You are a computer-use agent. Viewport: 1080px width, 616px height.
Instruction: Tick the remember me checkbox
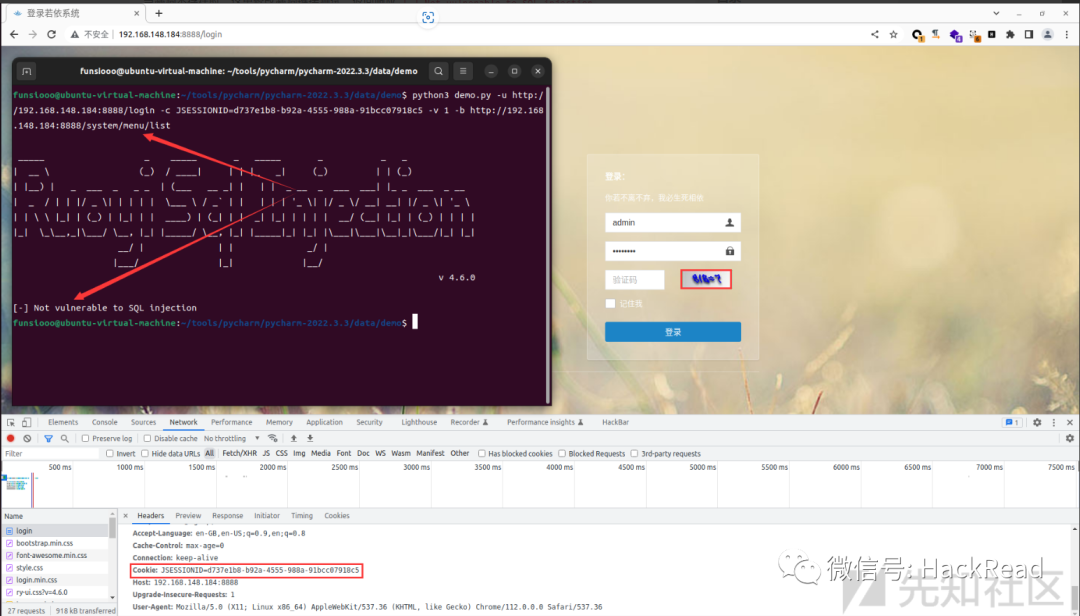point(610,303)
